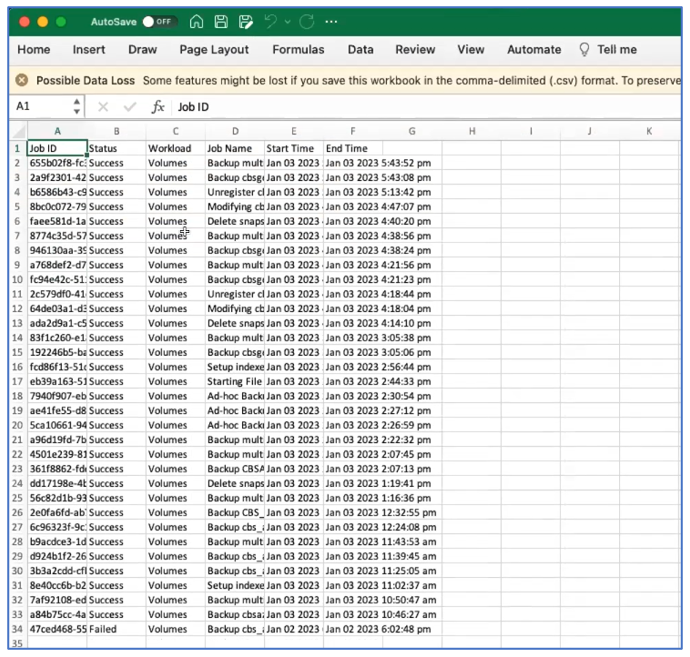Click the Insert Function fx icon
This screenshot has height=657, width=690.
157,107
